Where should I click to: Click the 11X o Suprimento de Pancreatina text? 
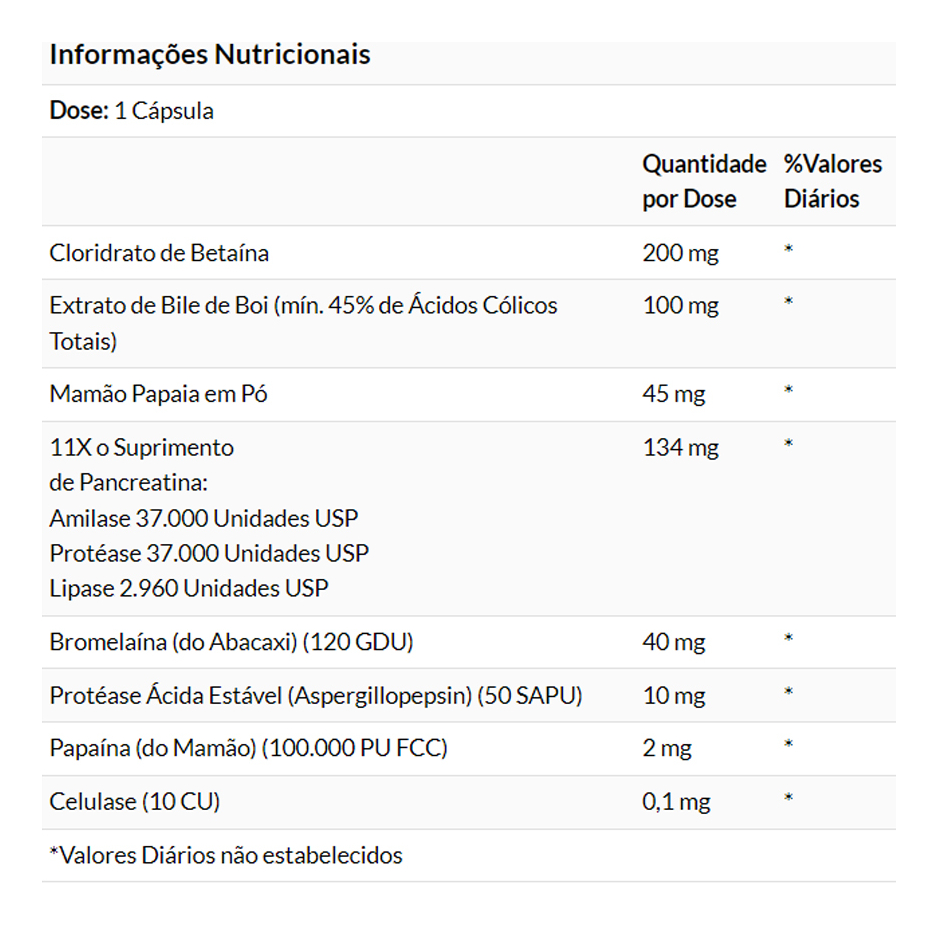(x=141, y=464)
